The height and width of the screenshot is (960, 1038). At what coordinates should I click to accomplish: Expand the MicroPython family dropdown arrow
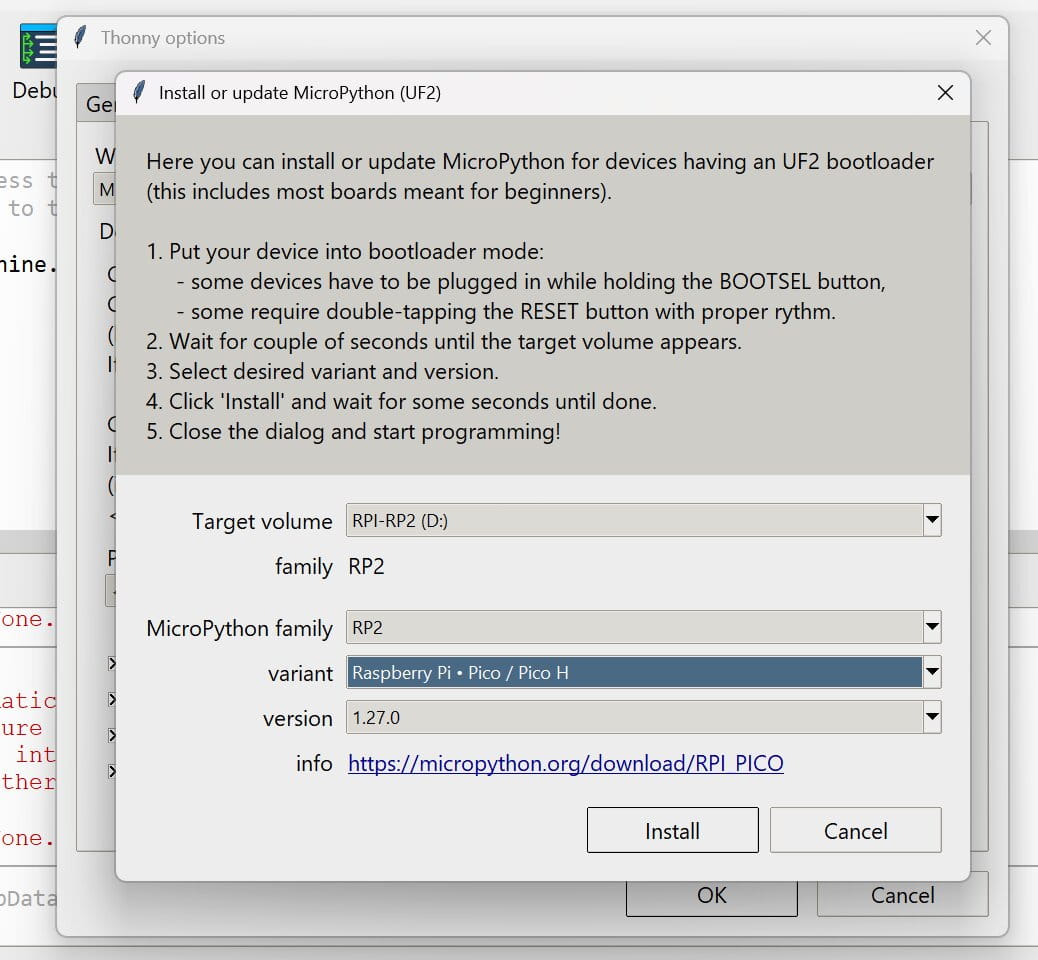tap(932, 627)
